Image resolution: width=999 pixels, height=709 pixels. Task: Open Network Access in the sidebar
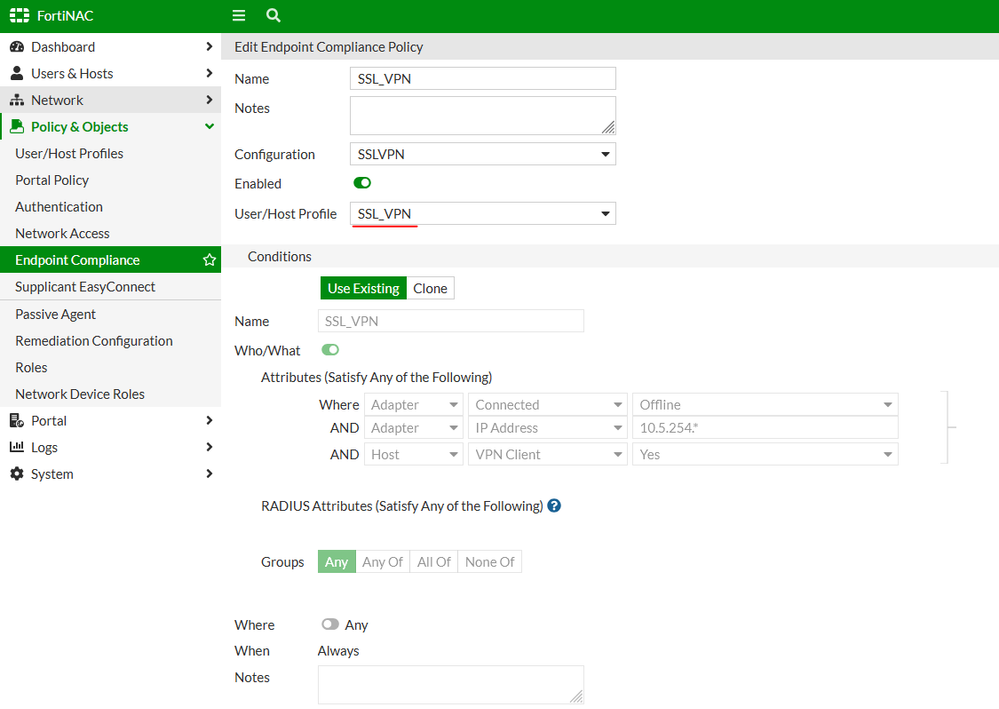coord(62,233)
